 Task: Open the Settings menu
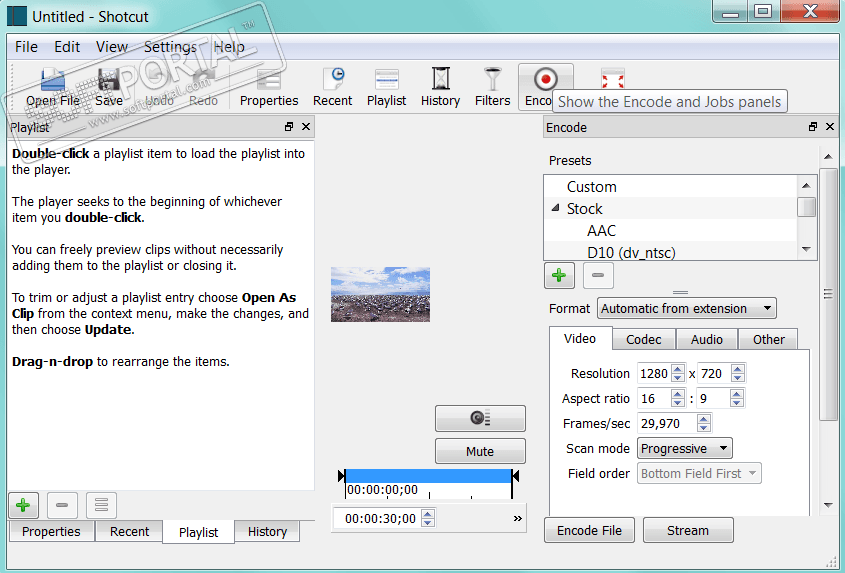[170, 47]
